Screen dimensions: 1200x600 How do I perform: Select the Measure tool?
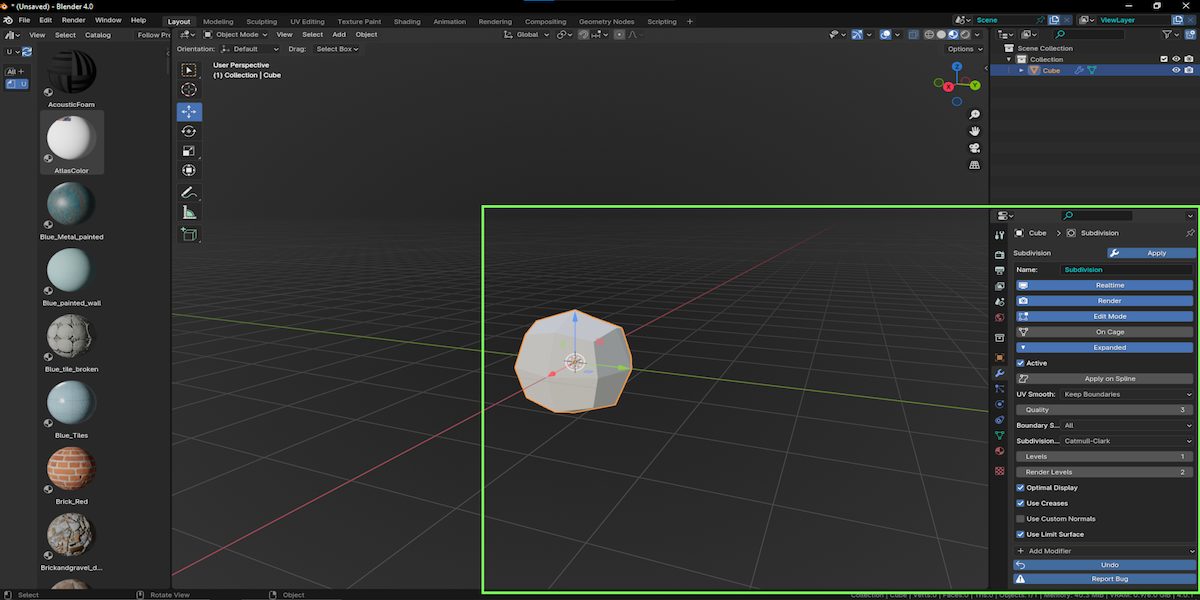click(189, 211)
